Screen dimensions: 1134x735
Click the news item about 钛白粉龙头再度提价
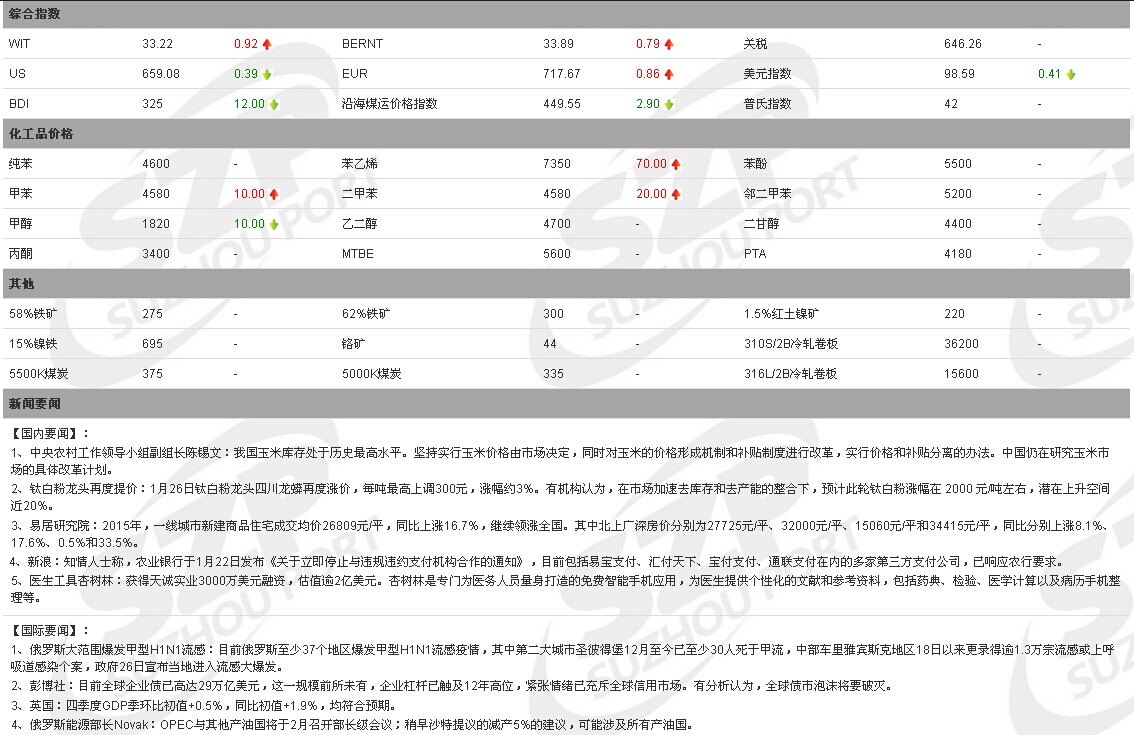560,498
